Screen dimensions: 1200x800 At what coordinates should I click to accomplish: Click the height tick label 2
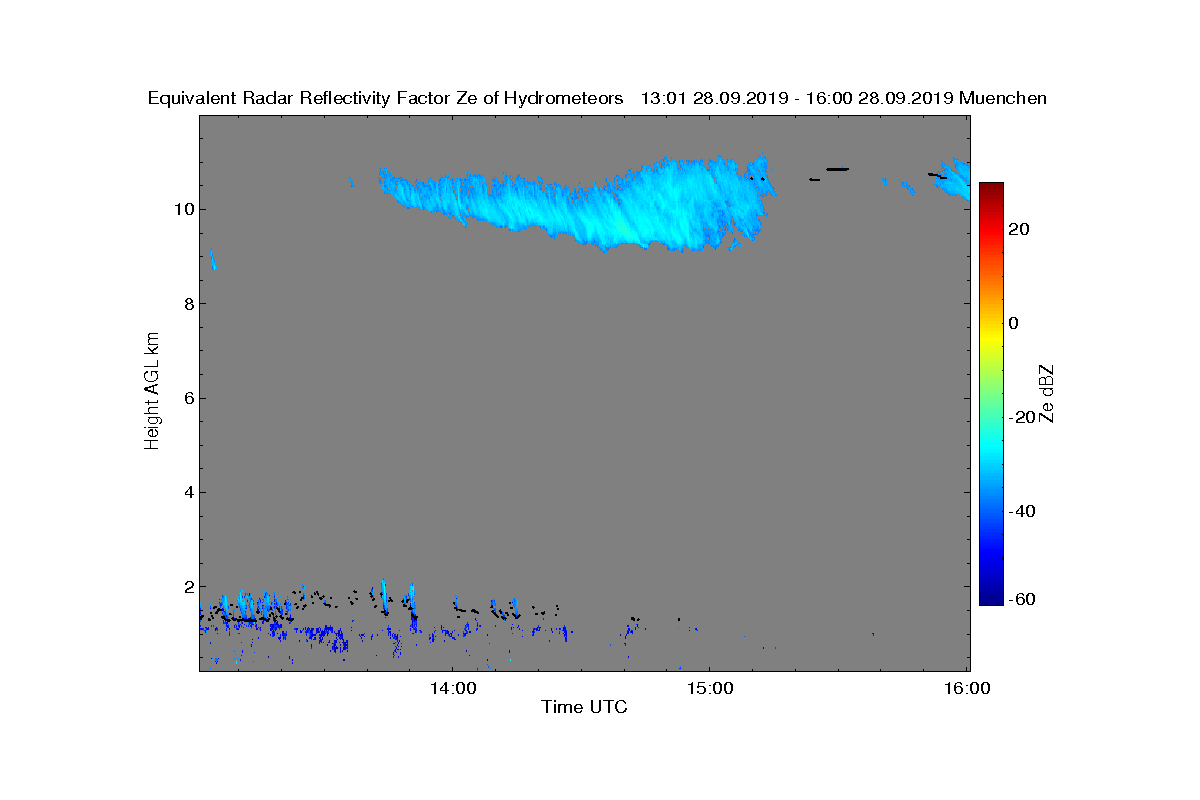[x=188, y=586]
